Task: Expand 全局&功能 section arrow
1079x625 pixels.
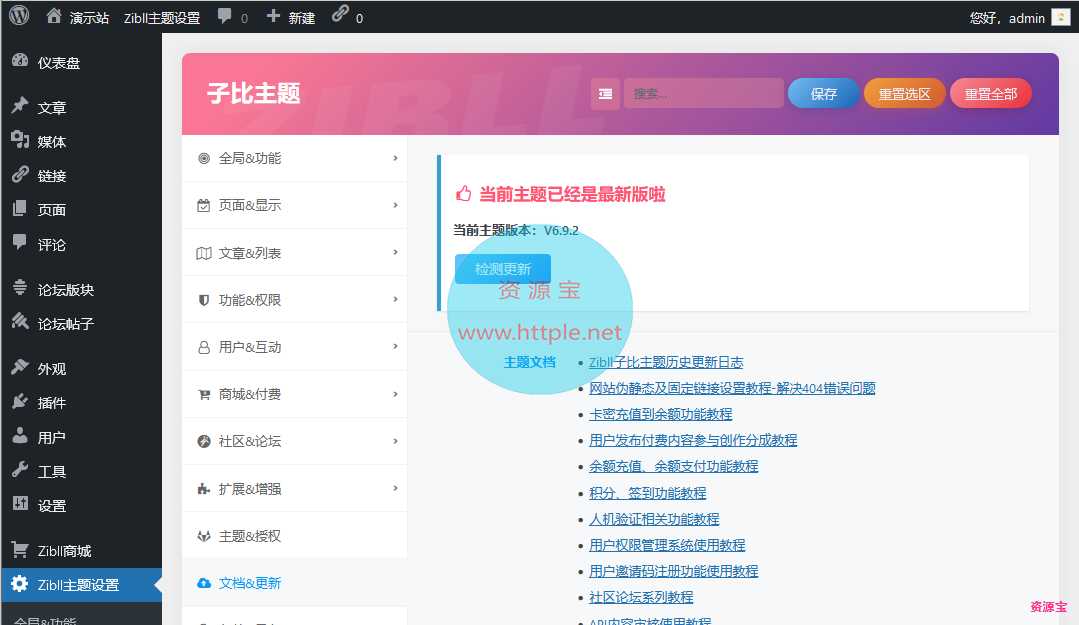Action: point(395,158)
